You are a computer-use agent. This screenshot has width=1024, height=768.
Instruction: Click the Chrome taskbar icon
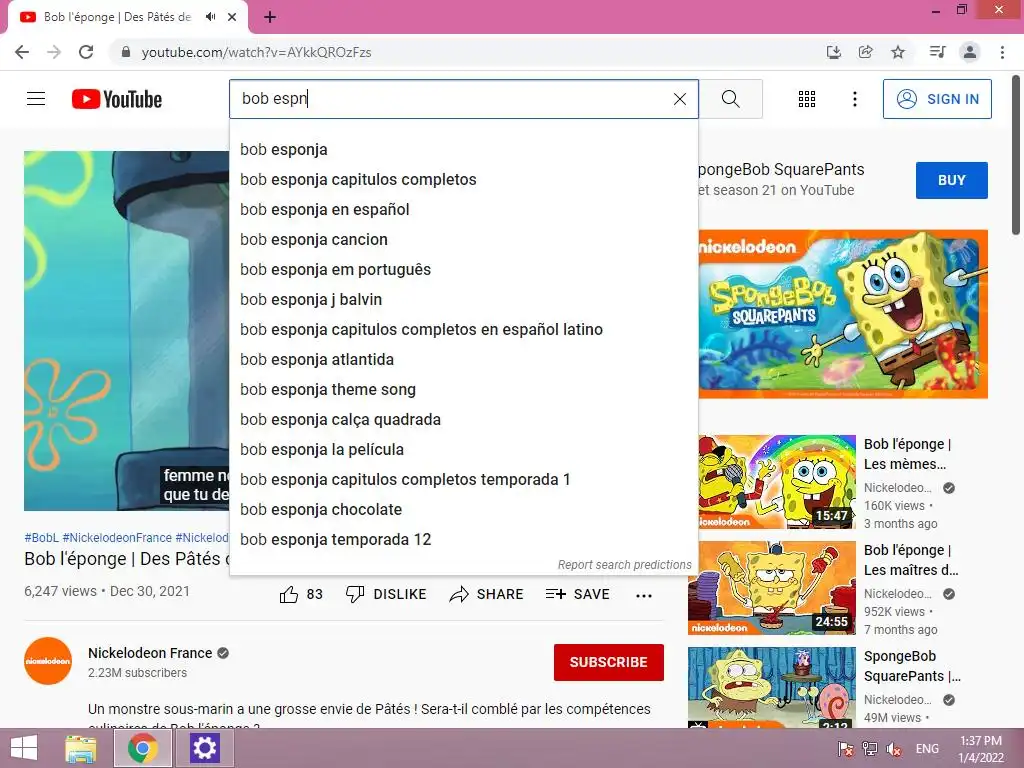[x=142, y=748]
